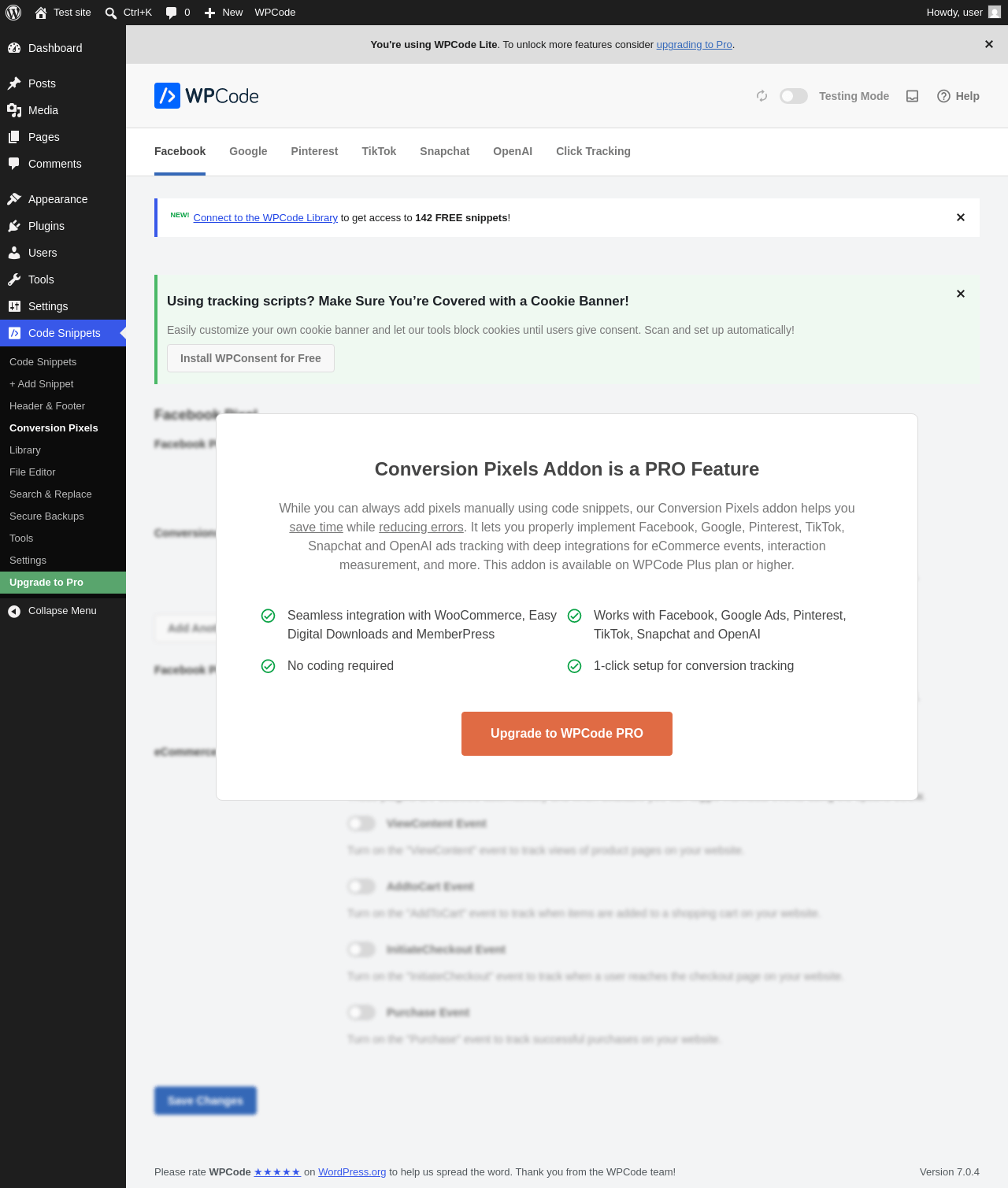This screenshot has width=1008, height=1188.
Task: Click the "reducing errors" underlined text
Action: click(421, 527)
